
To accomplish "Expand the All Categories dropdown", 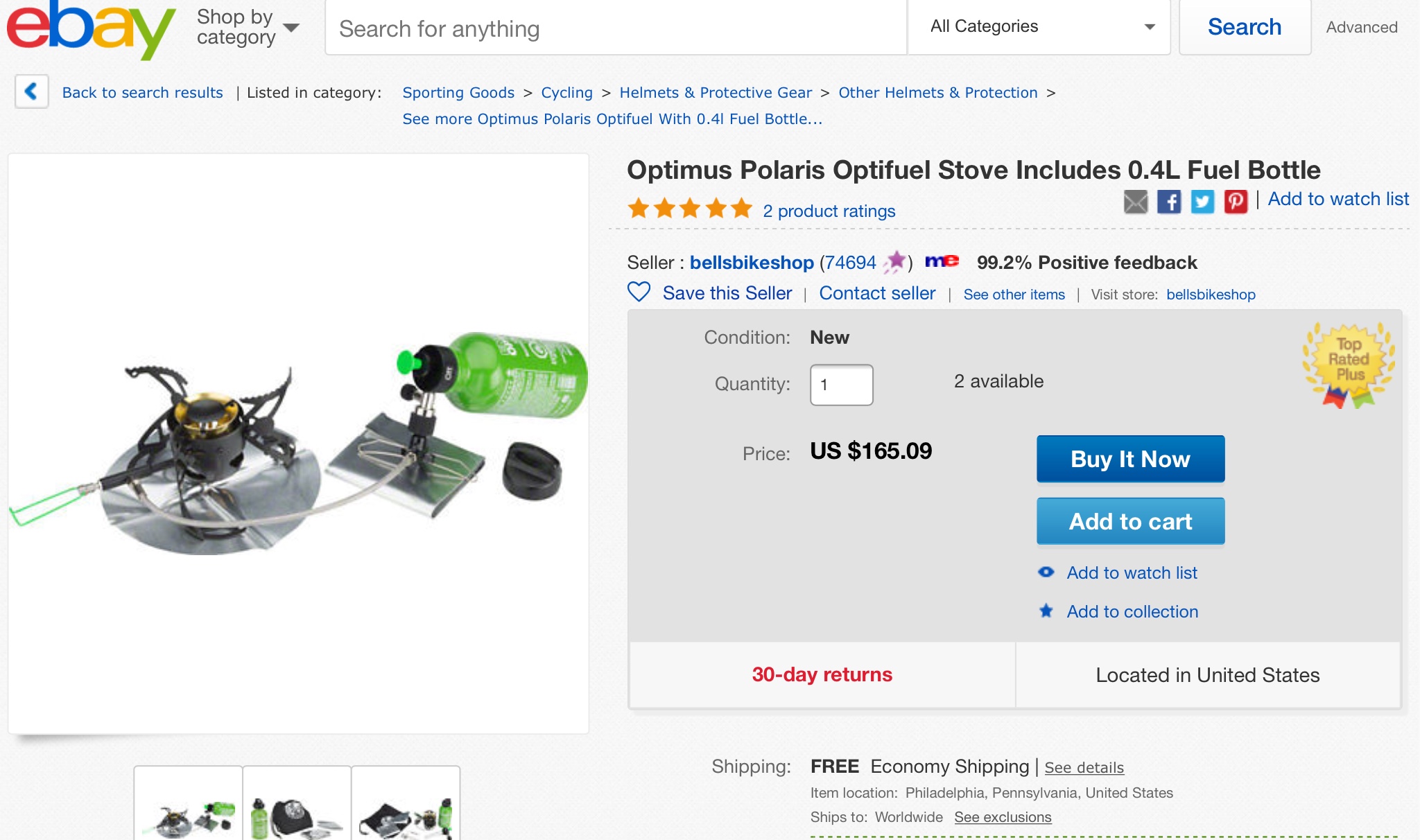I will [x=1039, y=27].
